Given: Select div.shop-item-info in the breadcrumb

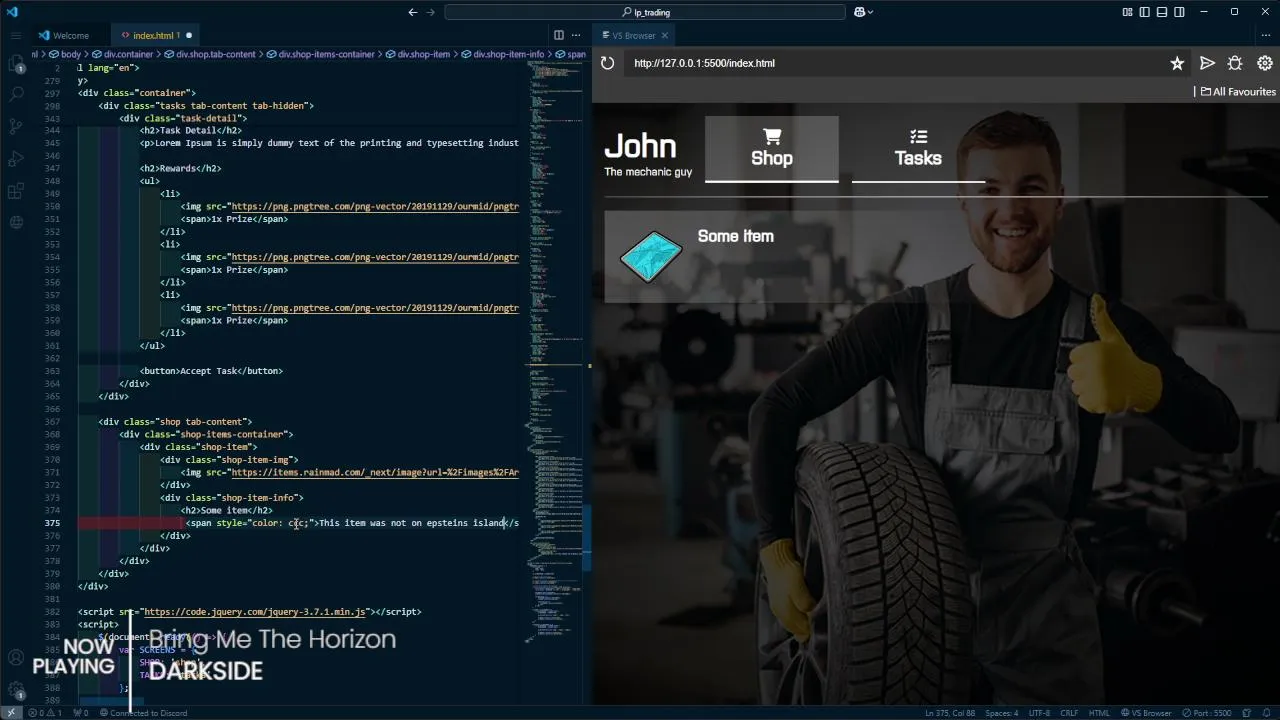Looking at the screenshot, I should (503, 54).
